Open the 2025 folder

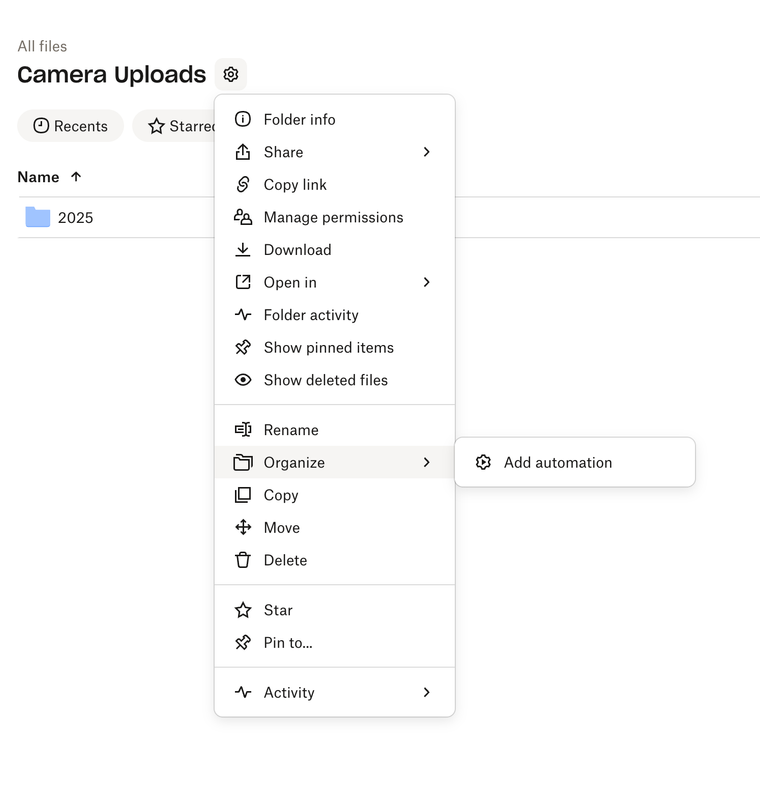[75, 217]
